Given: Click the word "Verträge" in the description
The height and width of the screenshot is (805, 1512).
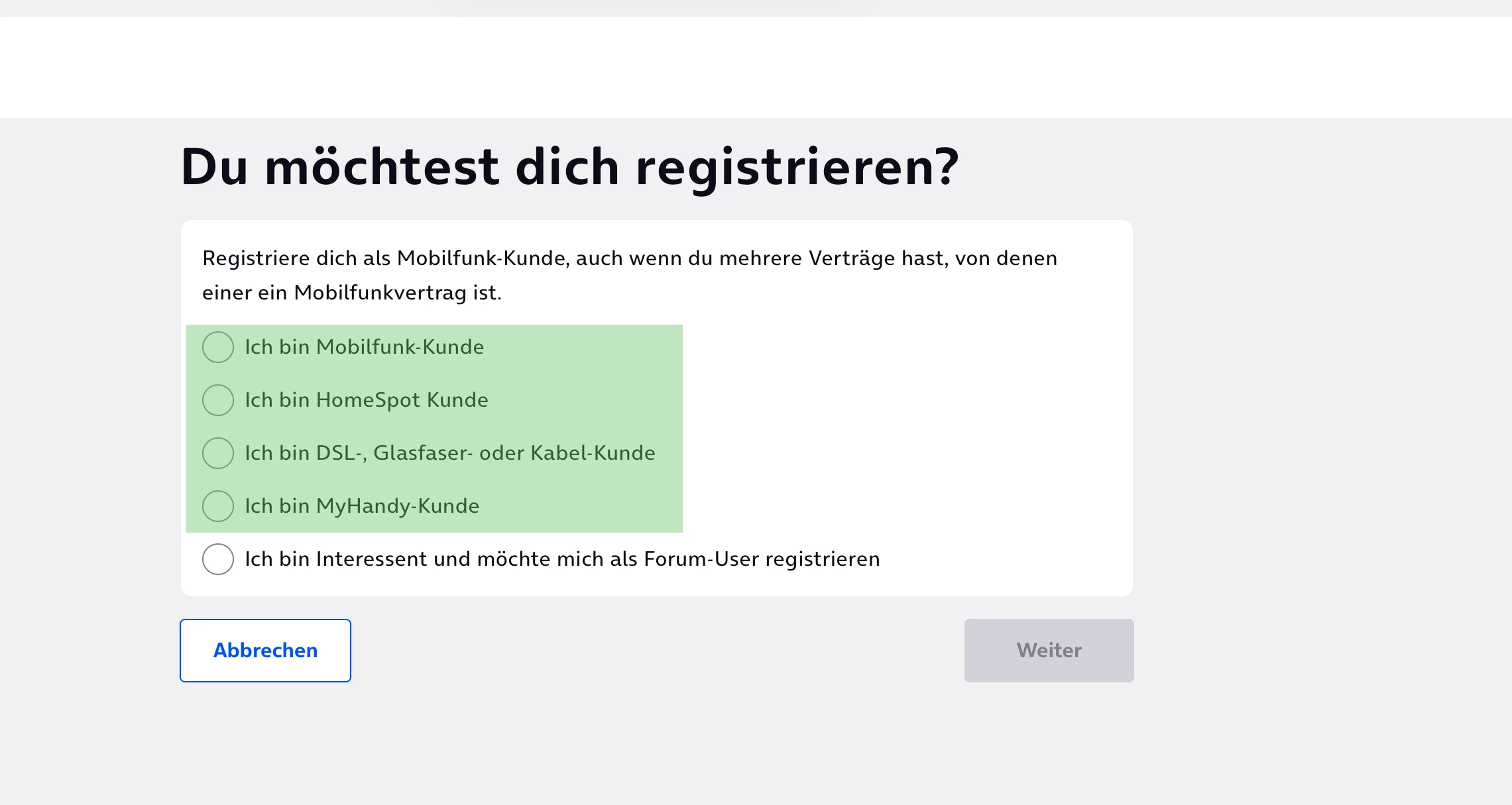Looking at the screenshot, I should click(876, 258).
